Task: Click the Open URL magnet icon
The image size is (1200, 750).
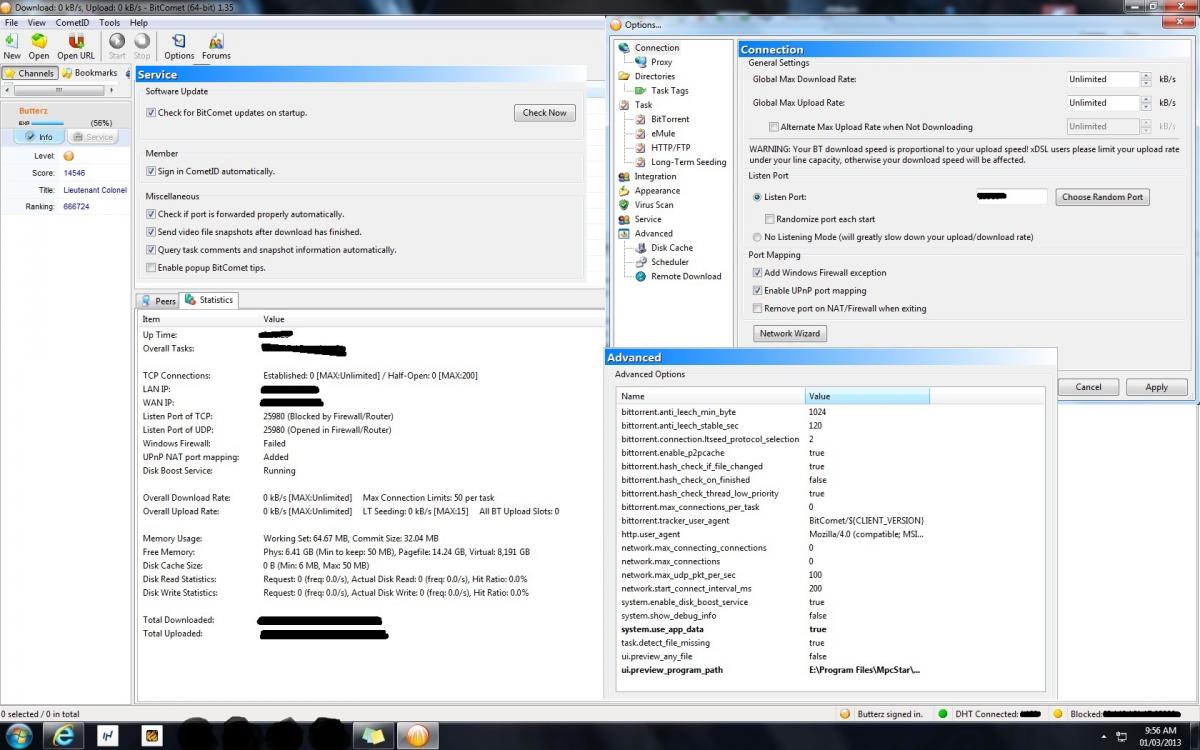Action: (x=75, y=42)
